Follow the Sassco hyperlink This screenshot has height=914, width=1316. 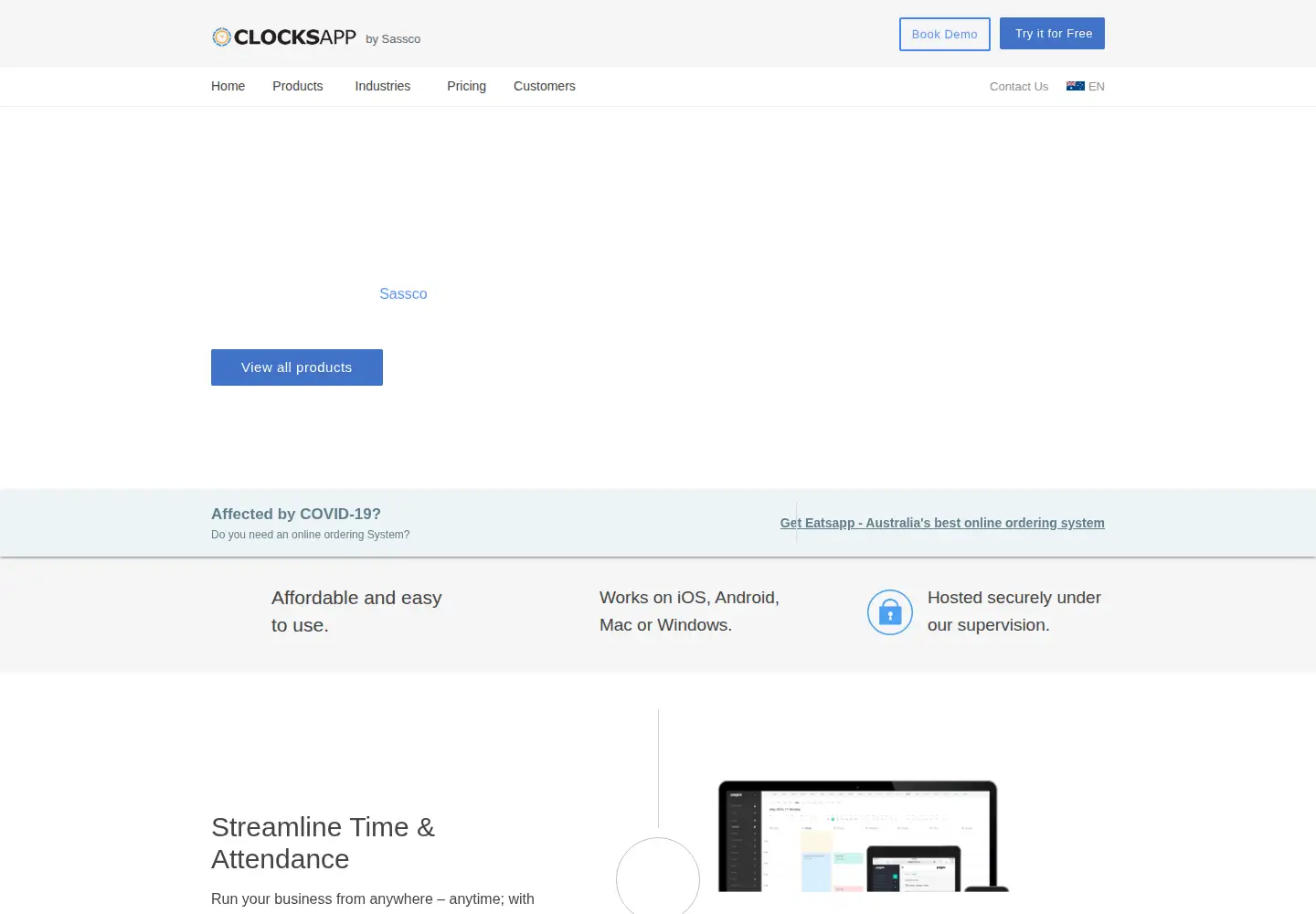(403, 293)
